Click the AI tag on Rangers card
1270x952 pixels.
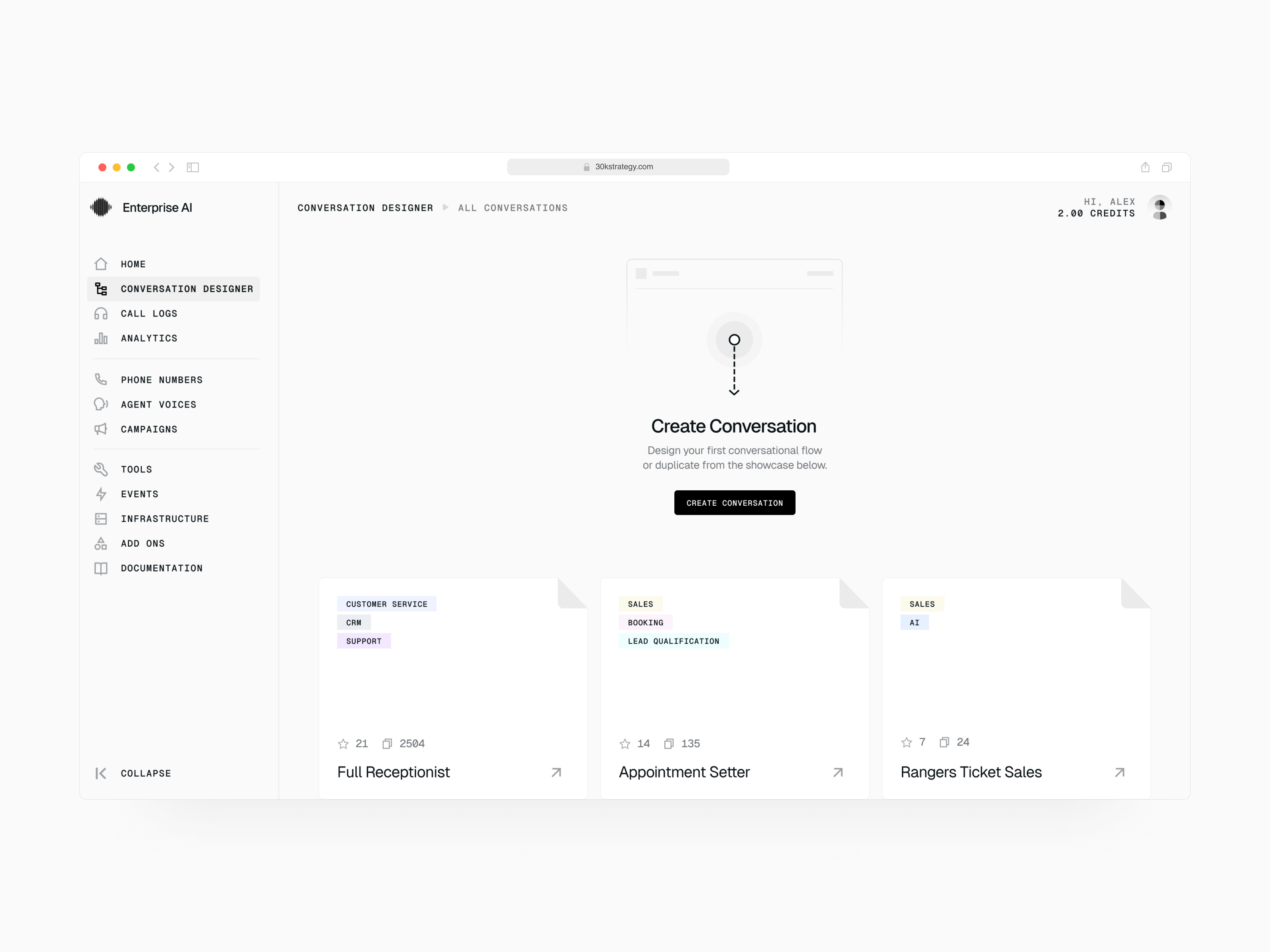914,622
